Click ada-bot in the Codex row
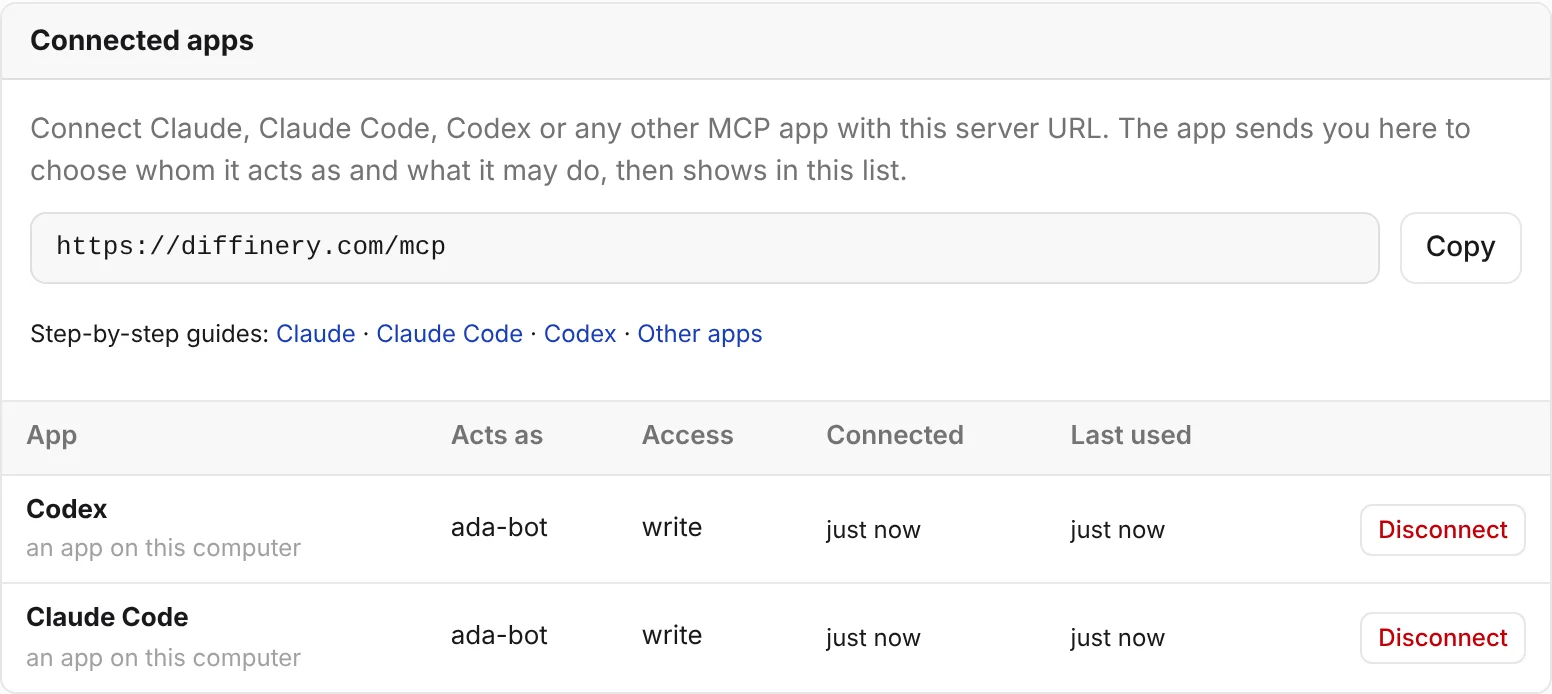Image resolution: width=1552 pixels, height=694 pixels. (x=499, y=528)
